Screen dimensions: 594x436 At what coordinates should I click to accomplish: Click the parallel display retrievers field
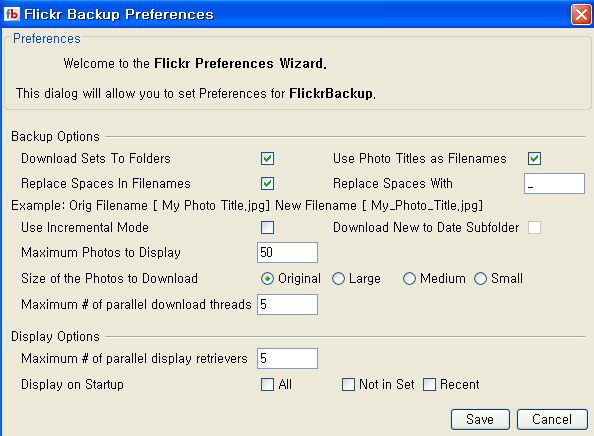288,358
